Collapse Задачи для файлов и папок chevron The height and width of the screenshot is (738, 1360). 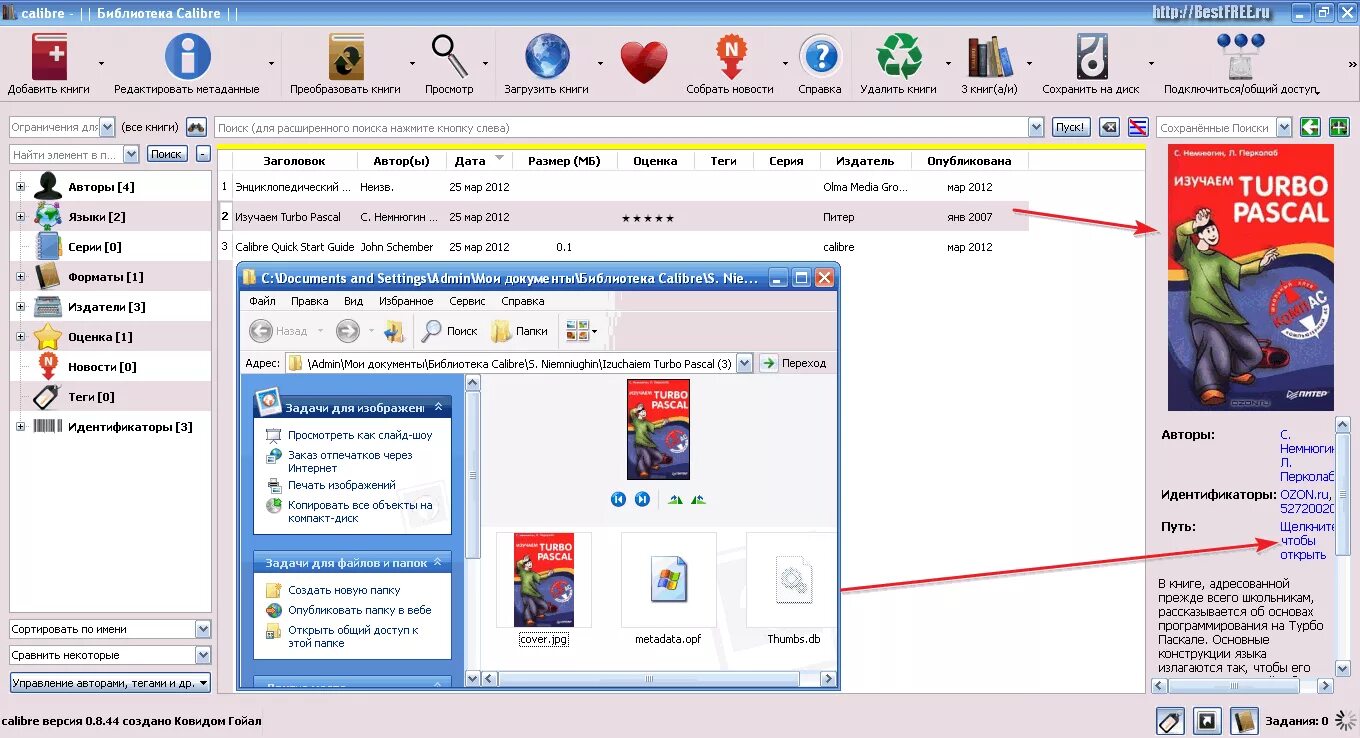(x=438, y=563)
